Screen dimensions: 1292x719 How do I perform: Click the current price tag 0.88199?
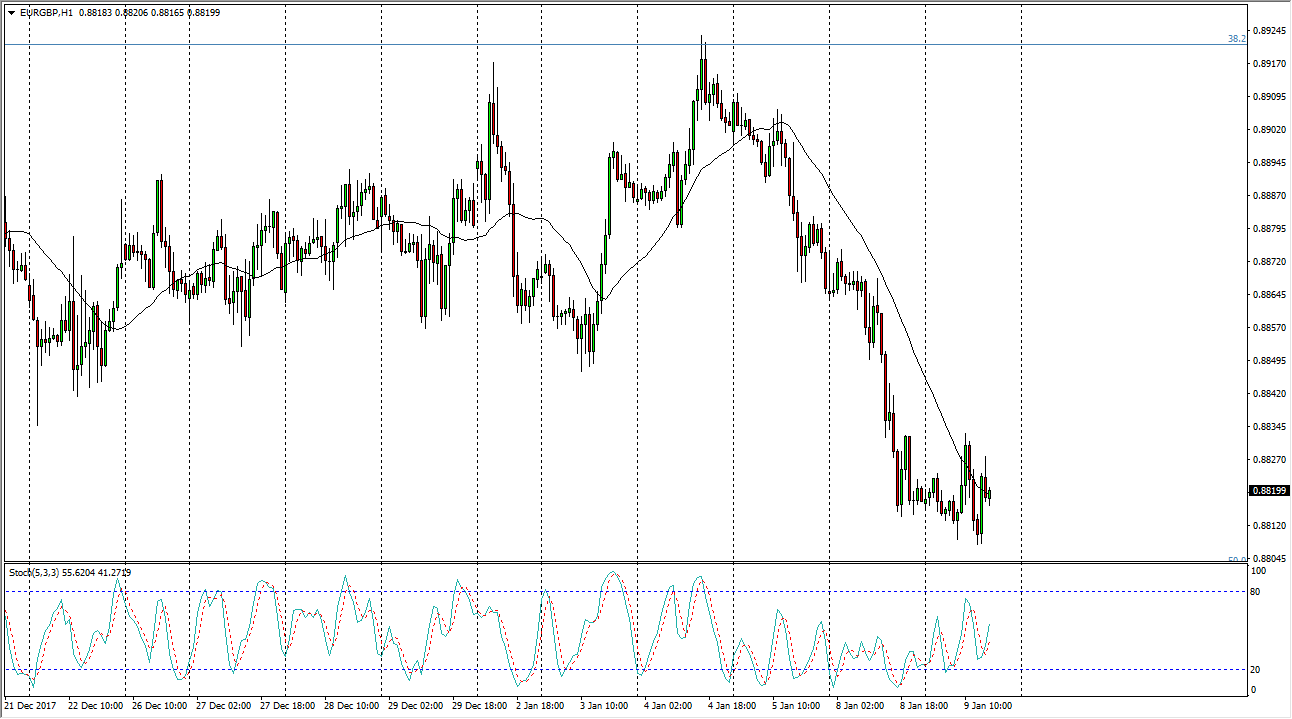coord(1268,491)
